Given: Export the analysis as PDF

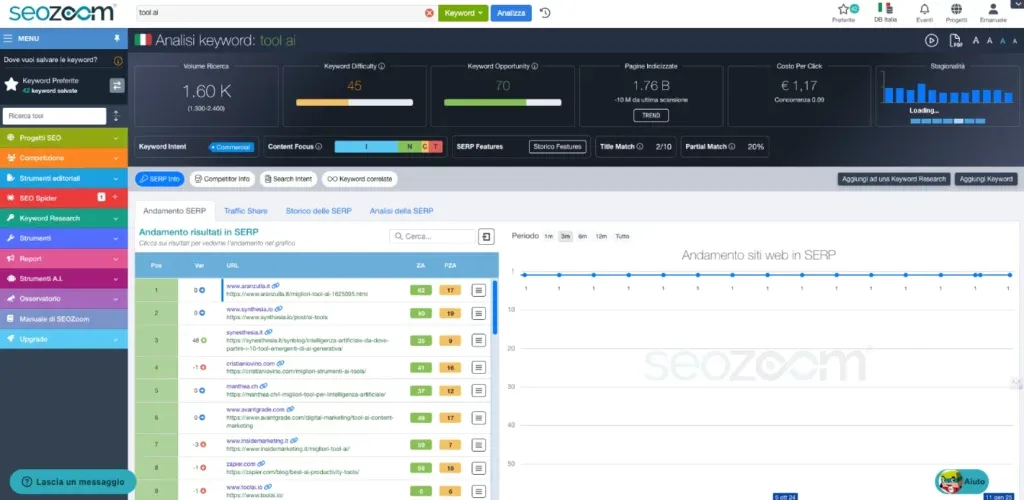Looking at the screenshot, I should (x=955, y=40).
